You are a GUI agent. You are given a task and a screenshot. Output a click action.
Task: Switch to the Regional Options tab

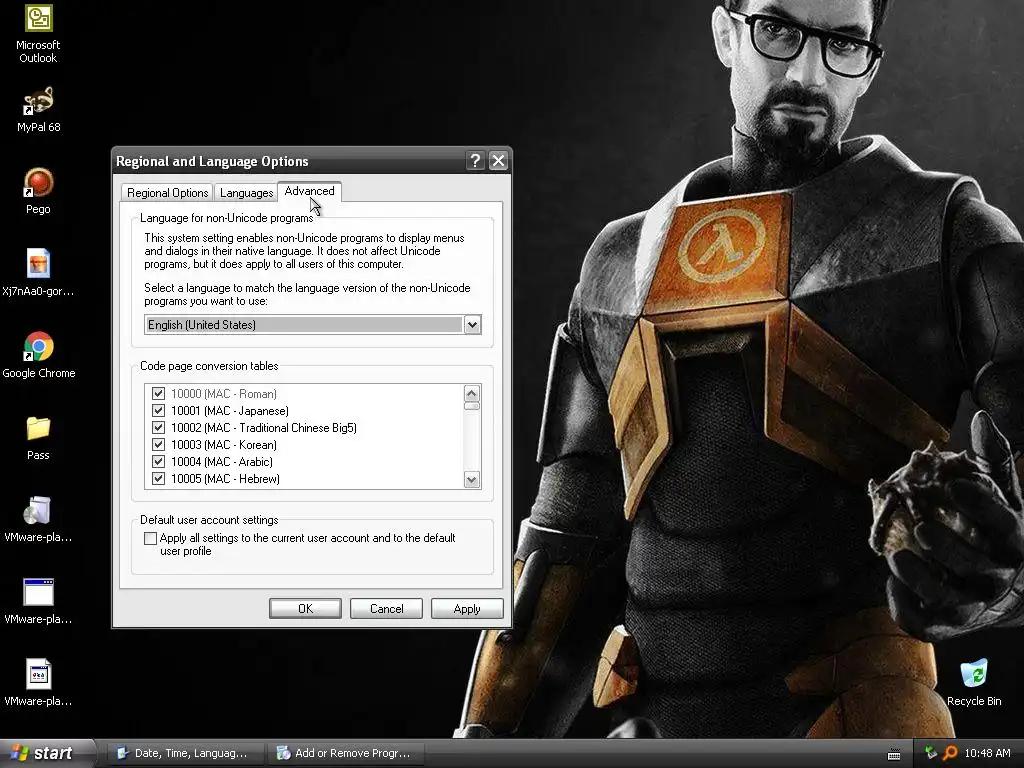coord(167,193)
